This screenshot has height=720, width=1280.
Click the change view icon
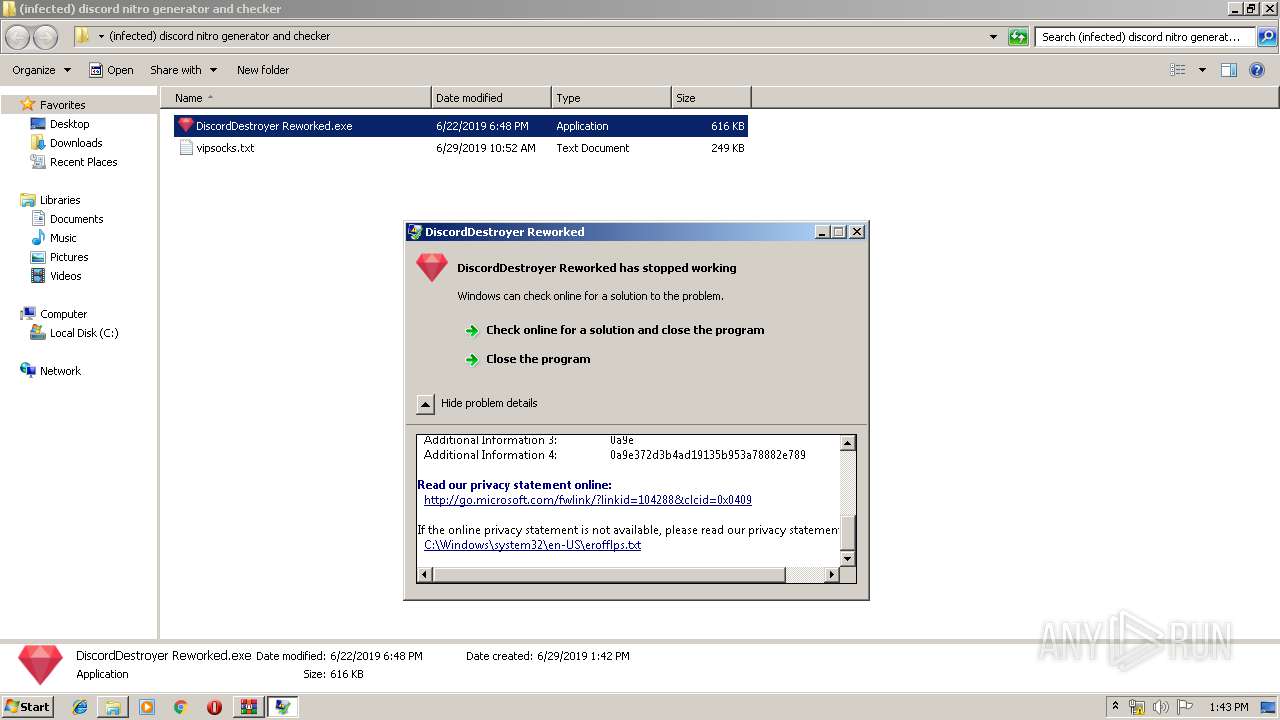pyautogui.click(x=1178, y=70)
